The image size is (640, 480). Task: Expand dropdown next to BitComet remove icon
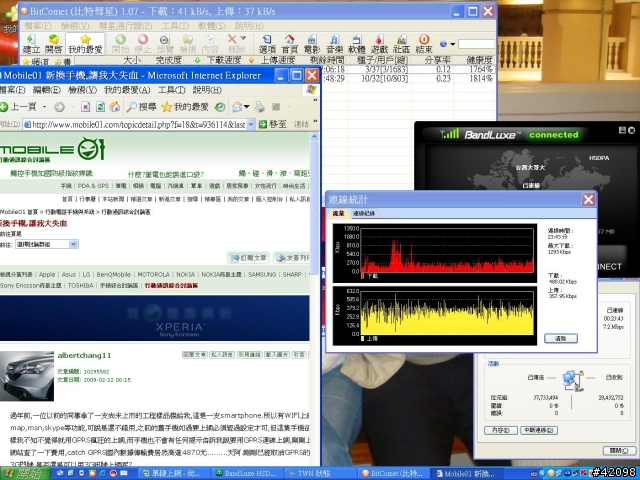pos(243,38)
